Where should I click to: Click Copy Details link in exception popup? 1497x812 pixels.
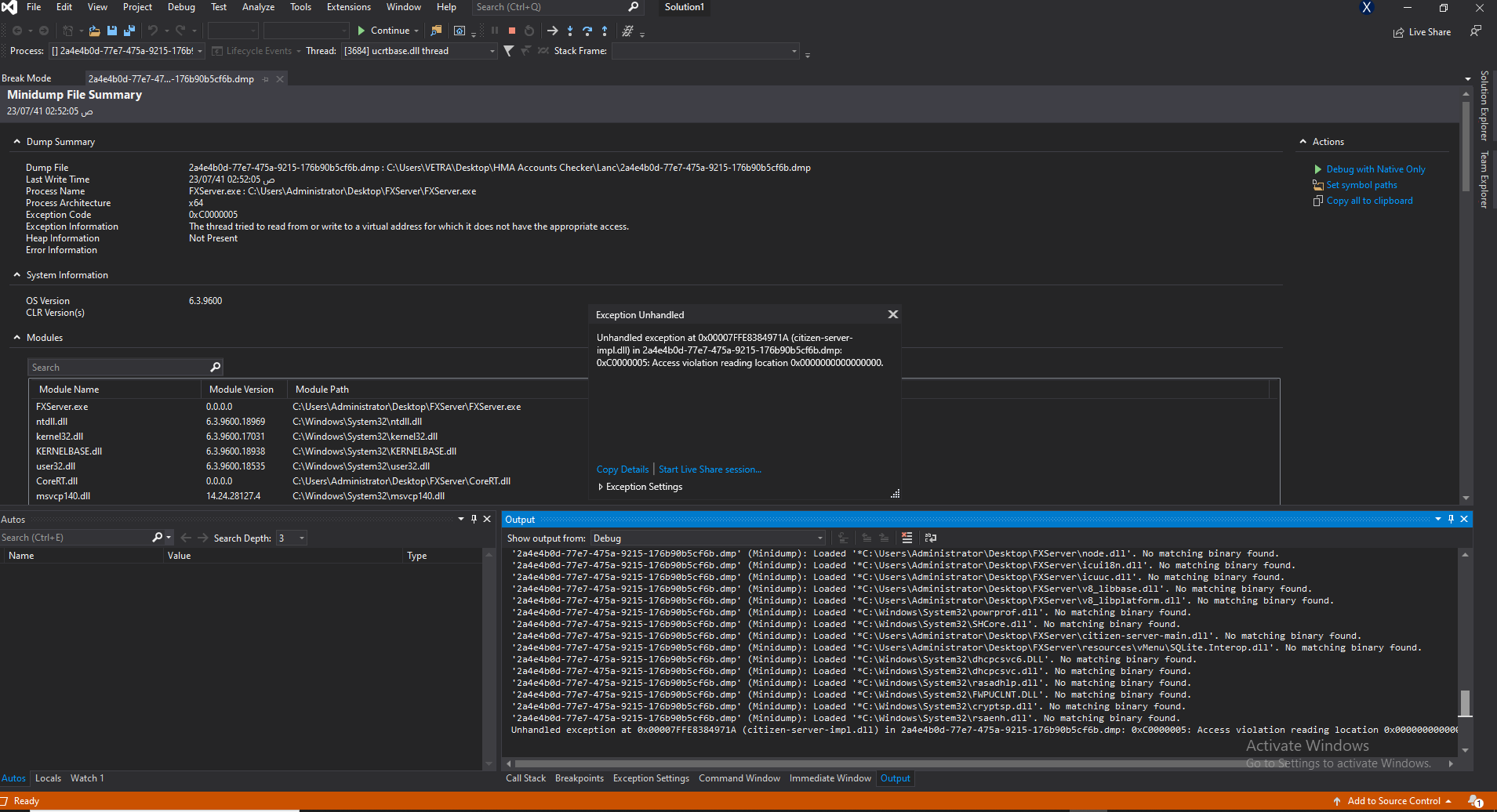(623, 469)
